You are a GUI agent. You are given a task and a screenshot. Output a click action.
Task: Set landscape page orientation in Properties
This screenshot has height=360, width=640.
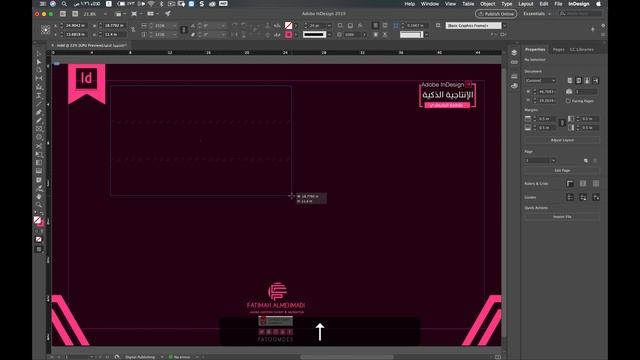click(578, 80)
